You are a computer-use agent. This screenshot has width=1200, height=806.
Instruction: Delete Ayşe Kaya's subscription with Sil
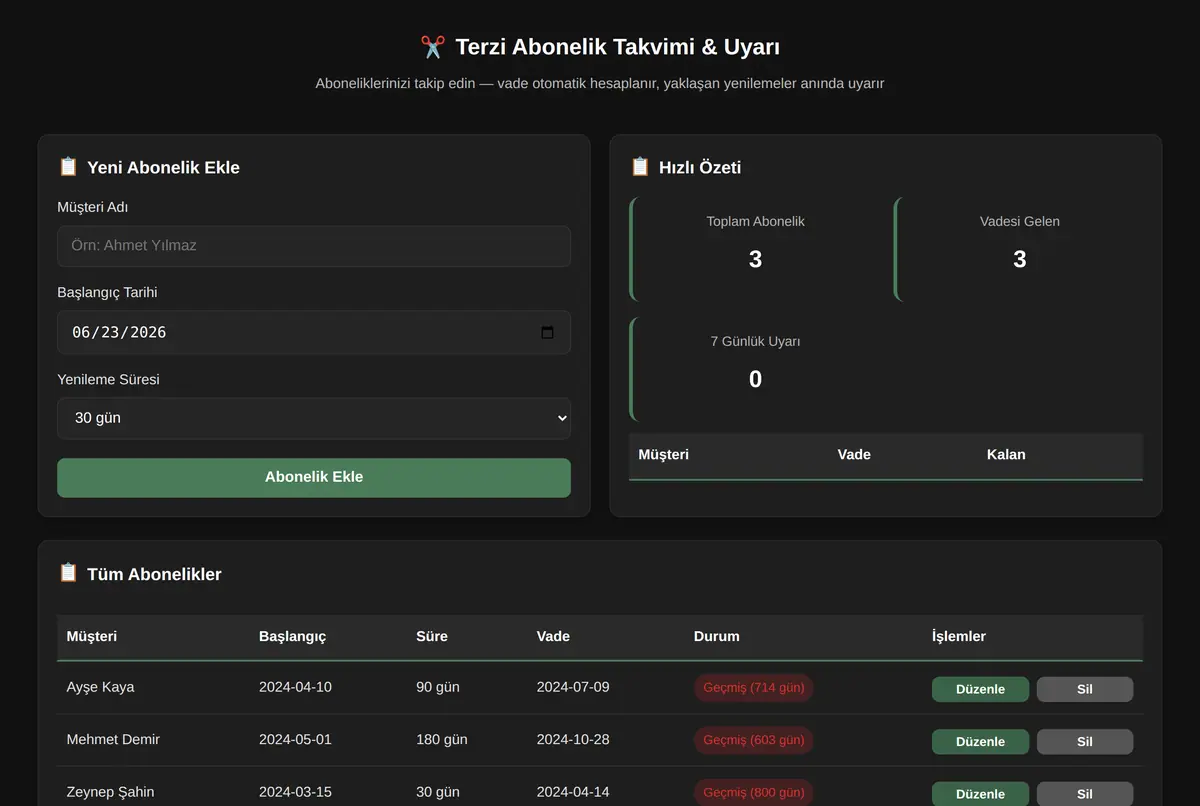(x=1085, y=689)
